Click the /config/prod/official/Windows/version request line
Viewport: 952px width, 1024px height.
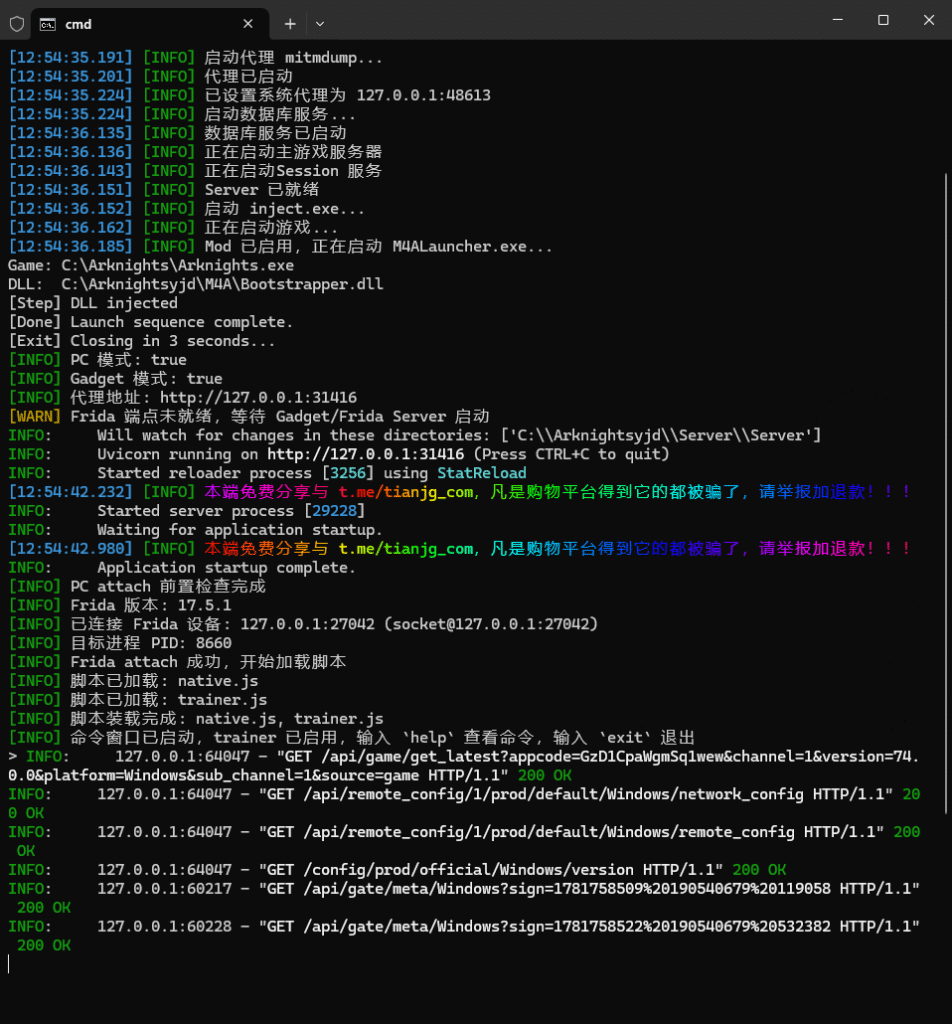pos(397,870)
